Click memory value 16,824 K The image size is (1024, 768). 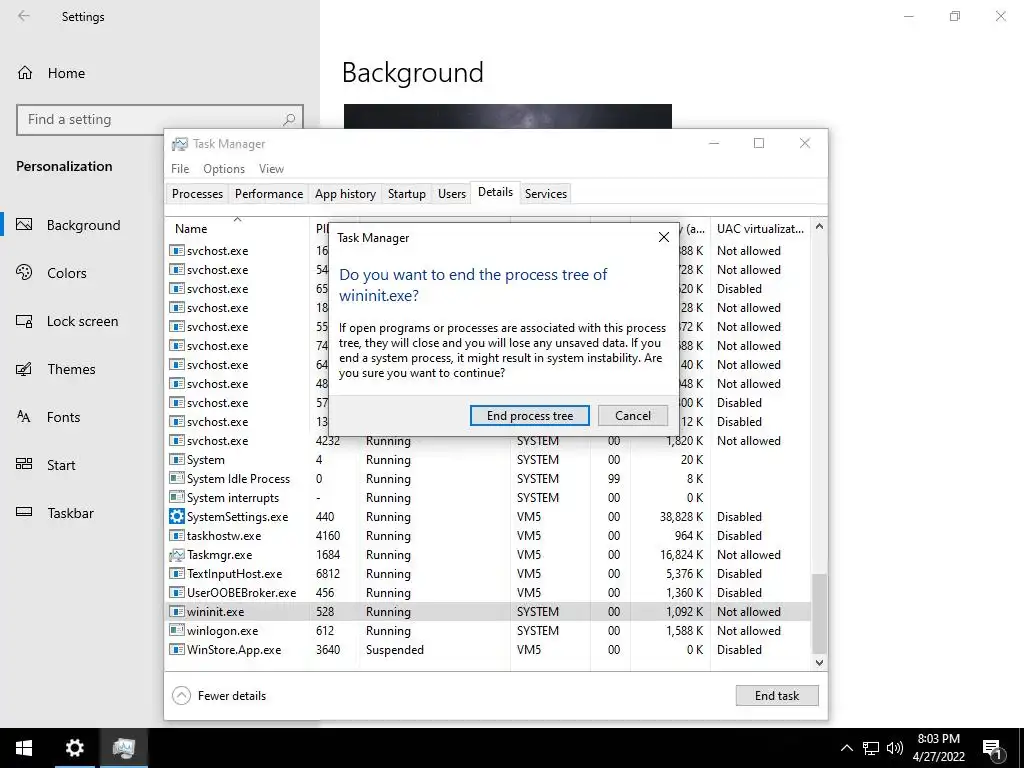[681, 554]
